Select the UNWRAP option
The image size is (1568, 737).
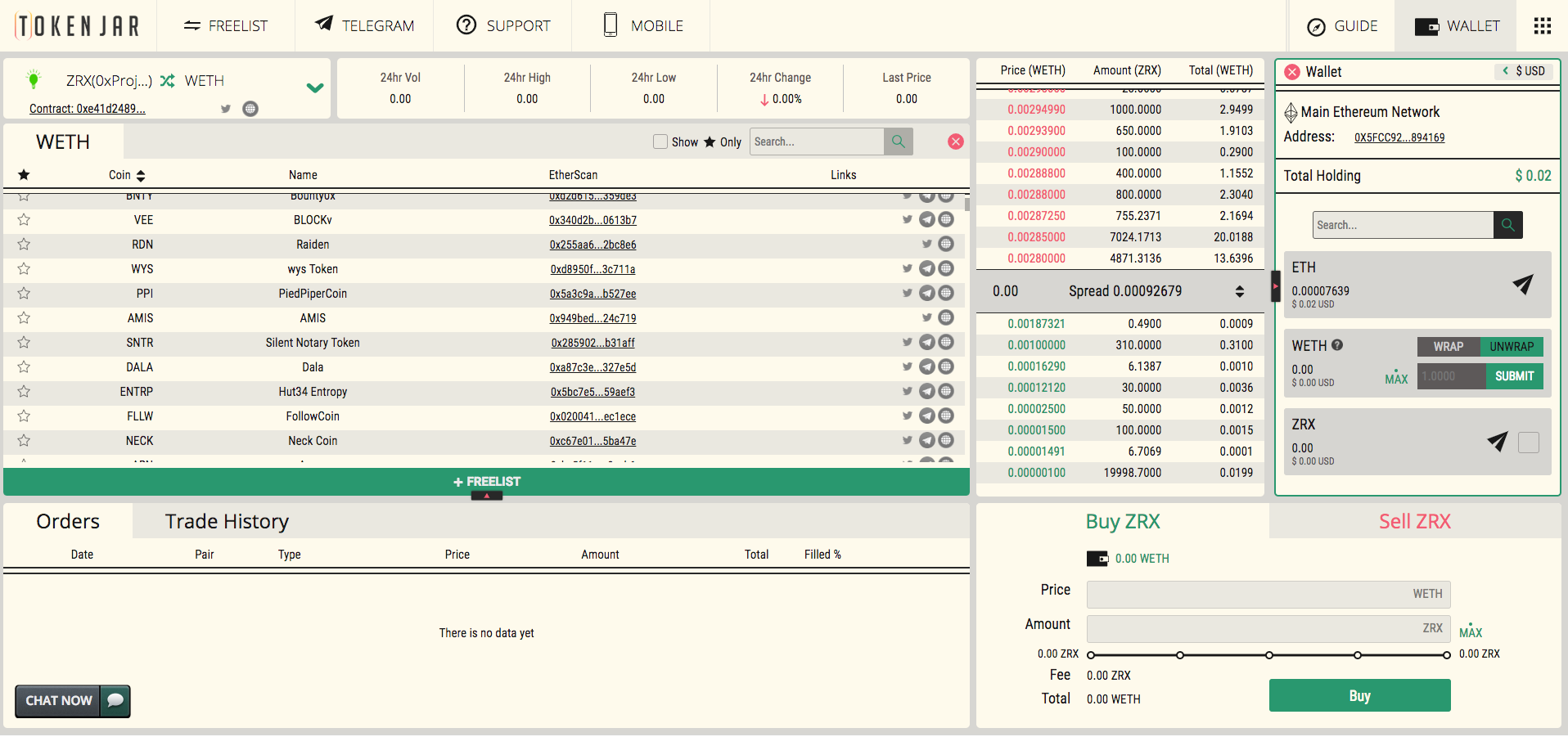pos(1512,347)
